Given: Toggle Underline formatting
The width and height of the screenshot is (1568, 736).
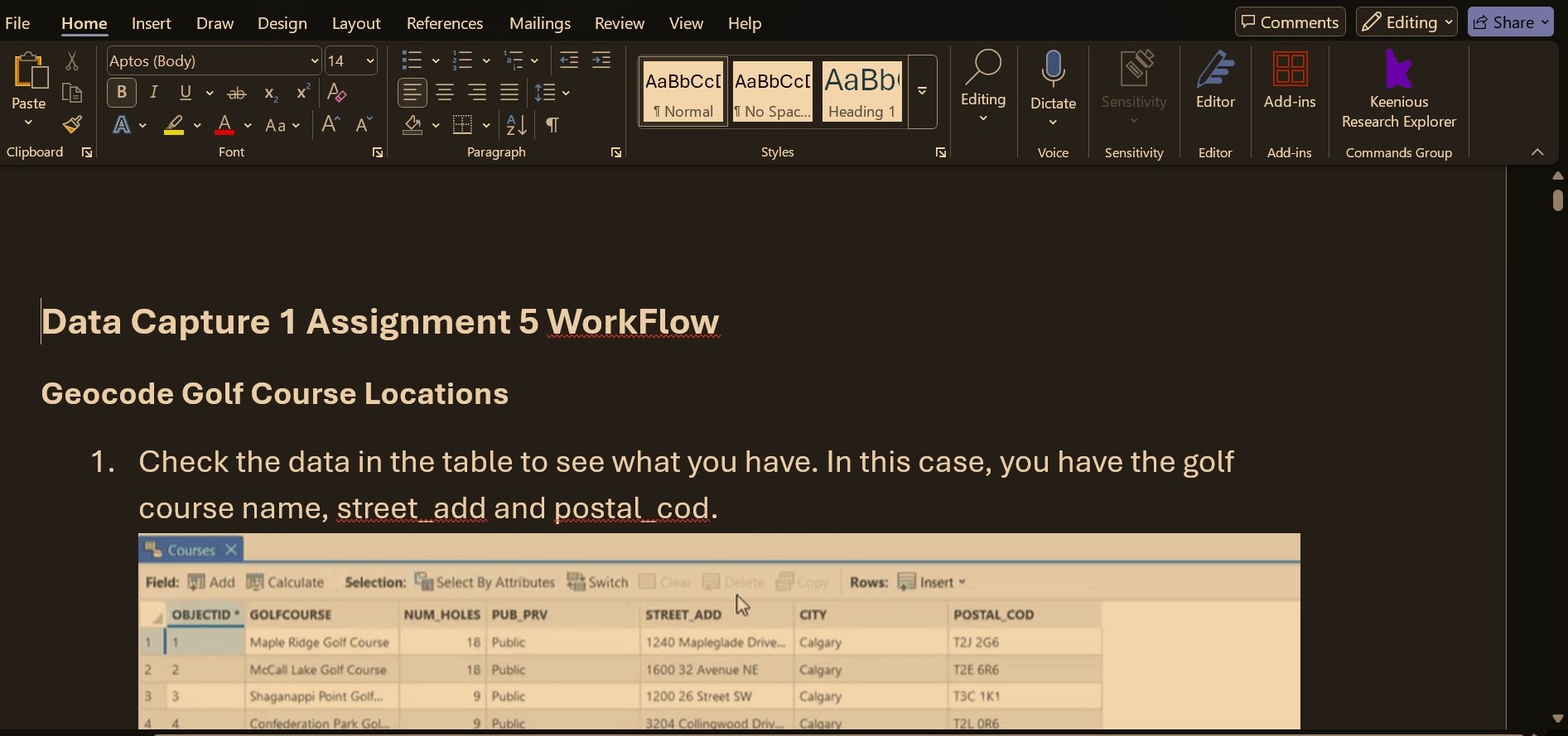Looking at the screenshot, I should click(x=186, y=93).
